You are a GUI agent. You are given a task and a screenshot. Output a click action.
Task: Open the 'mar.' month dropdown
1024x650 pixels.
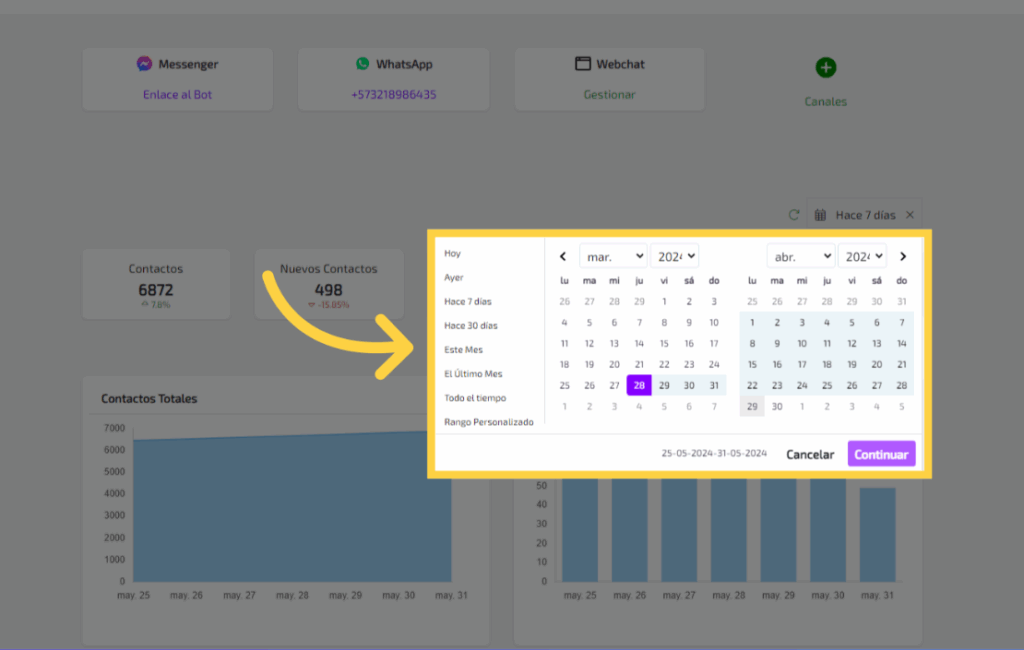pos(613,256)
